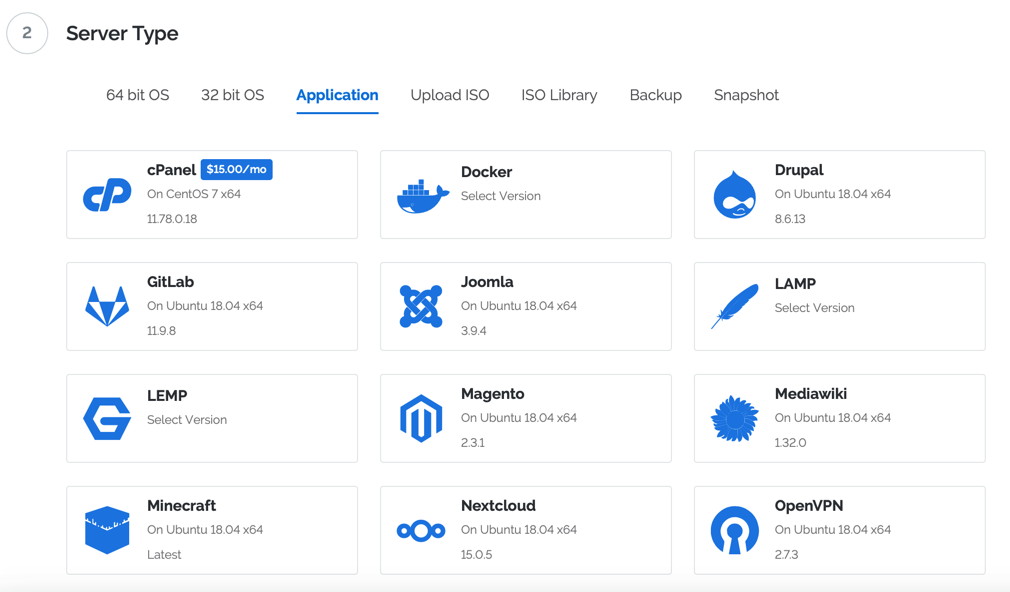The image size is (1010, 592).
Task: Choose the Magento application title
Action: click(x=492, y=394)
